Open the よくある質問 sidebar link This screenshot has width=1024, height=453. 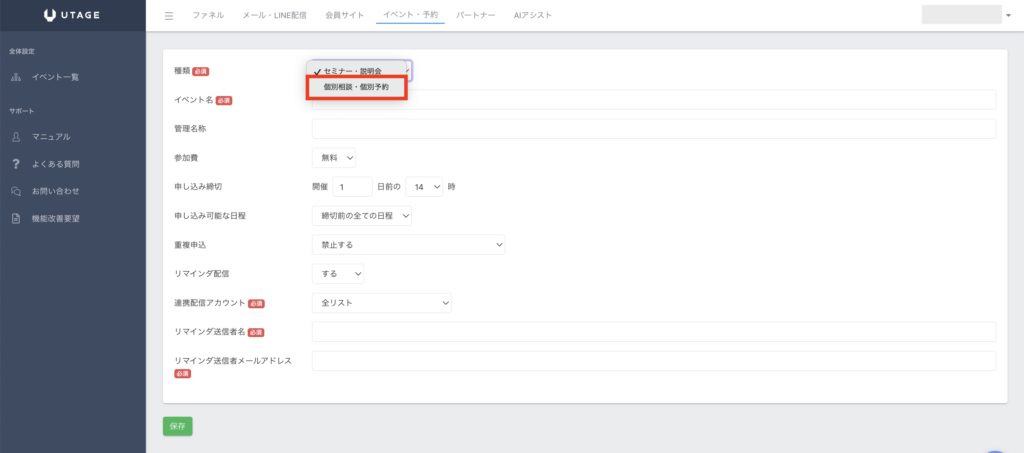tap(56, 164)
